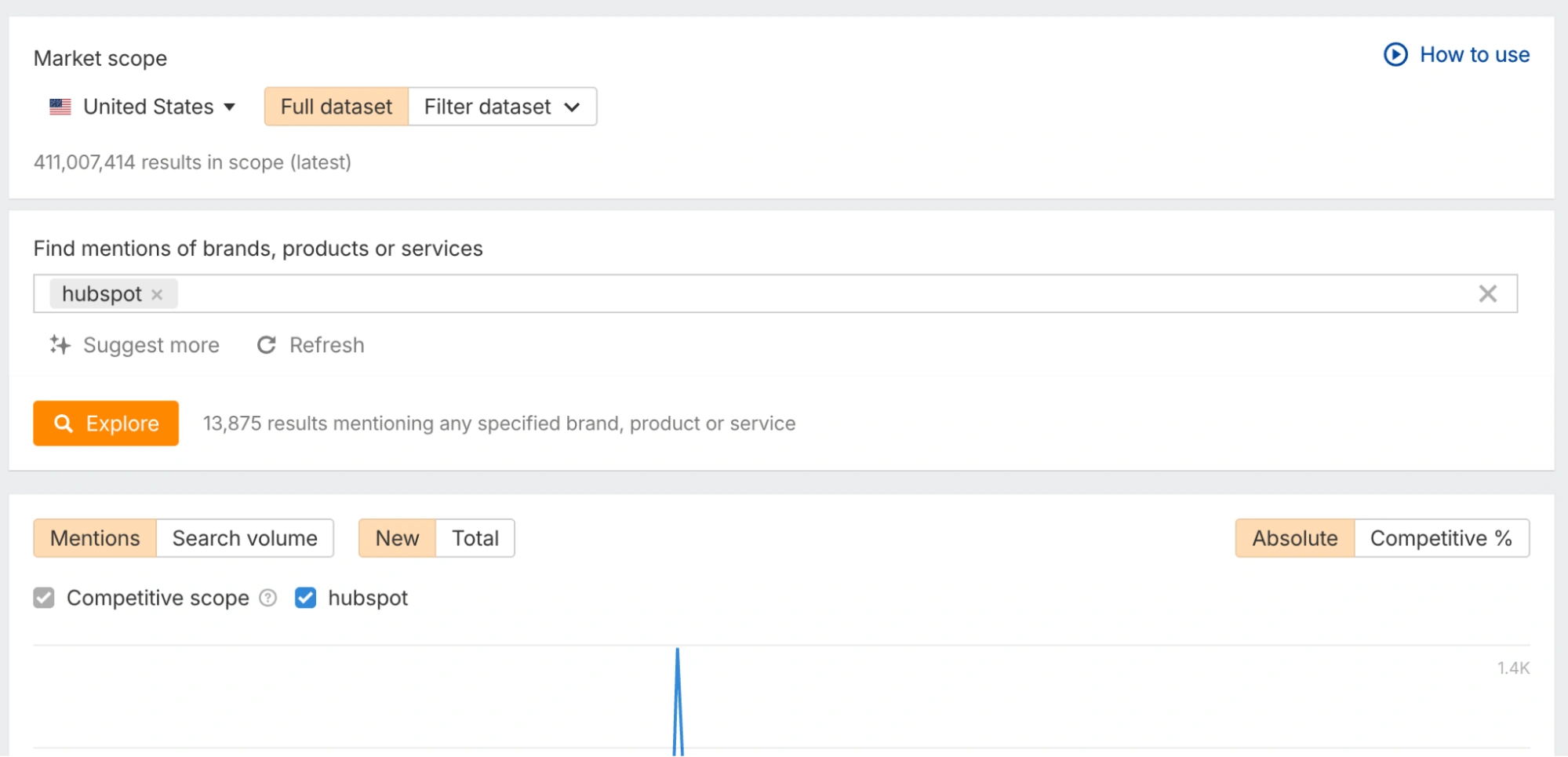Screen dimensions: 1568x757
Task: Remove the hubspot tag from search
Action: (157, 295)
